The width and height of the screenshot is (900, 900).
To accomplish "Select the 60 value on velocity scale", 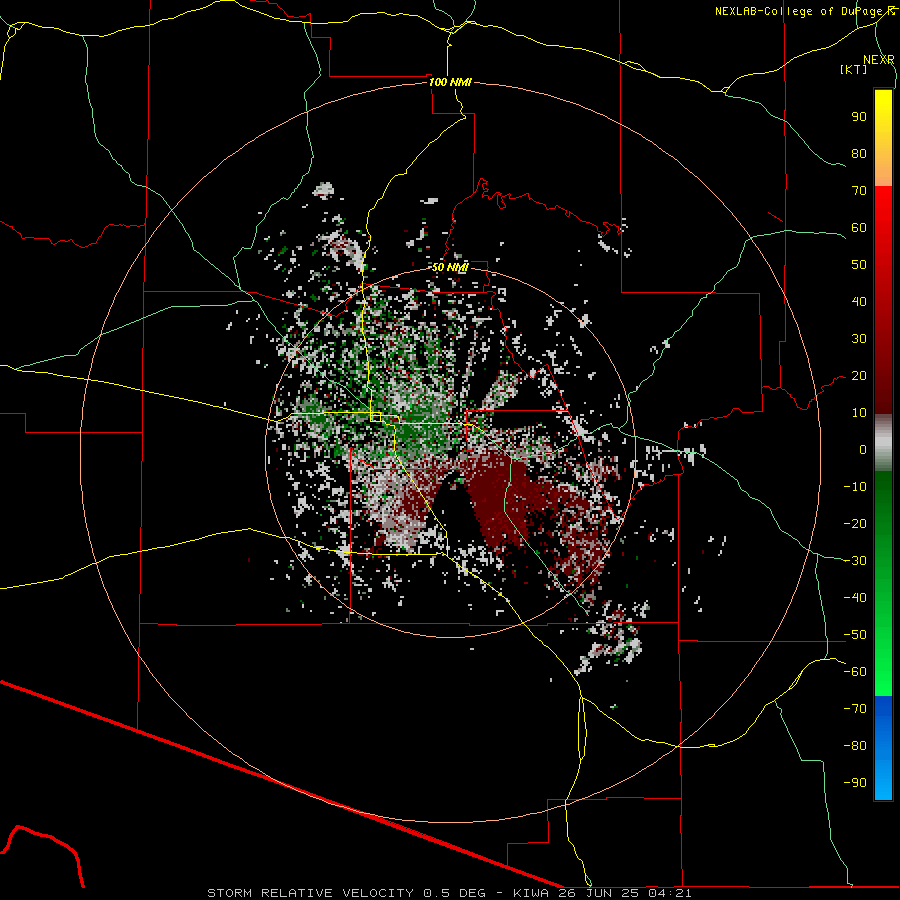I will click(859, 228).
